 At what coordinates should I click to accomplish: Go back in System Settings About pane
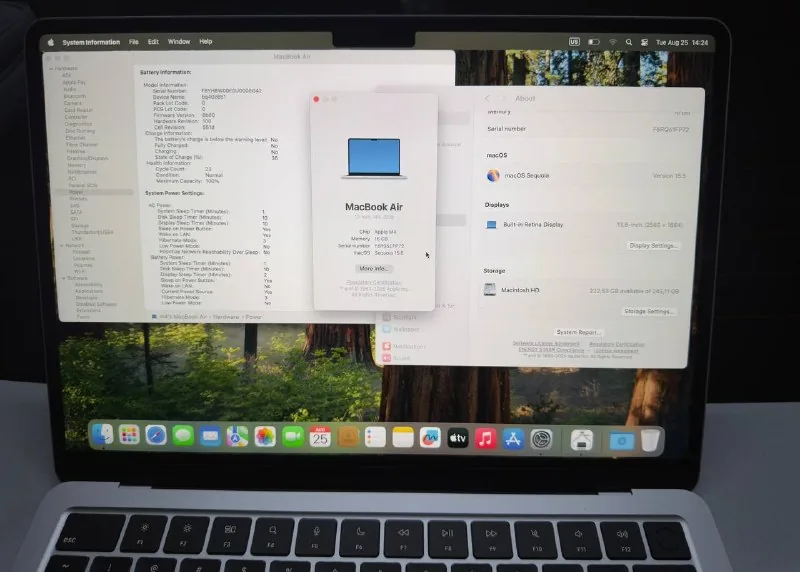487,98
